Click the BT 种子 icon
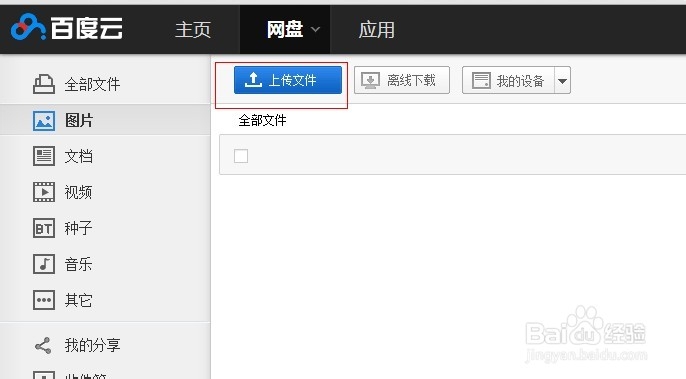Screen dimensions: 686x379 tap(44, 228)
